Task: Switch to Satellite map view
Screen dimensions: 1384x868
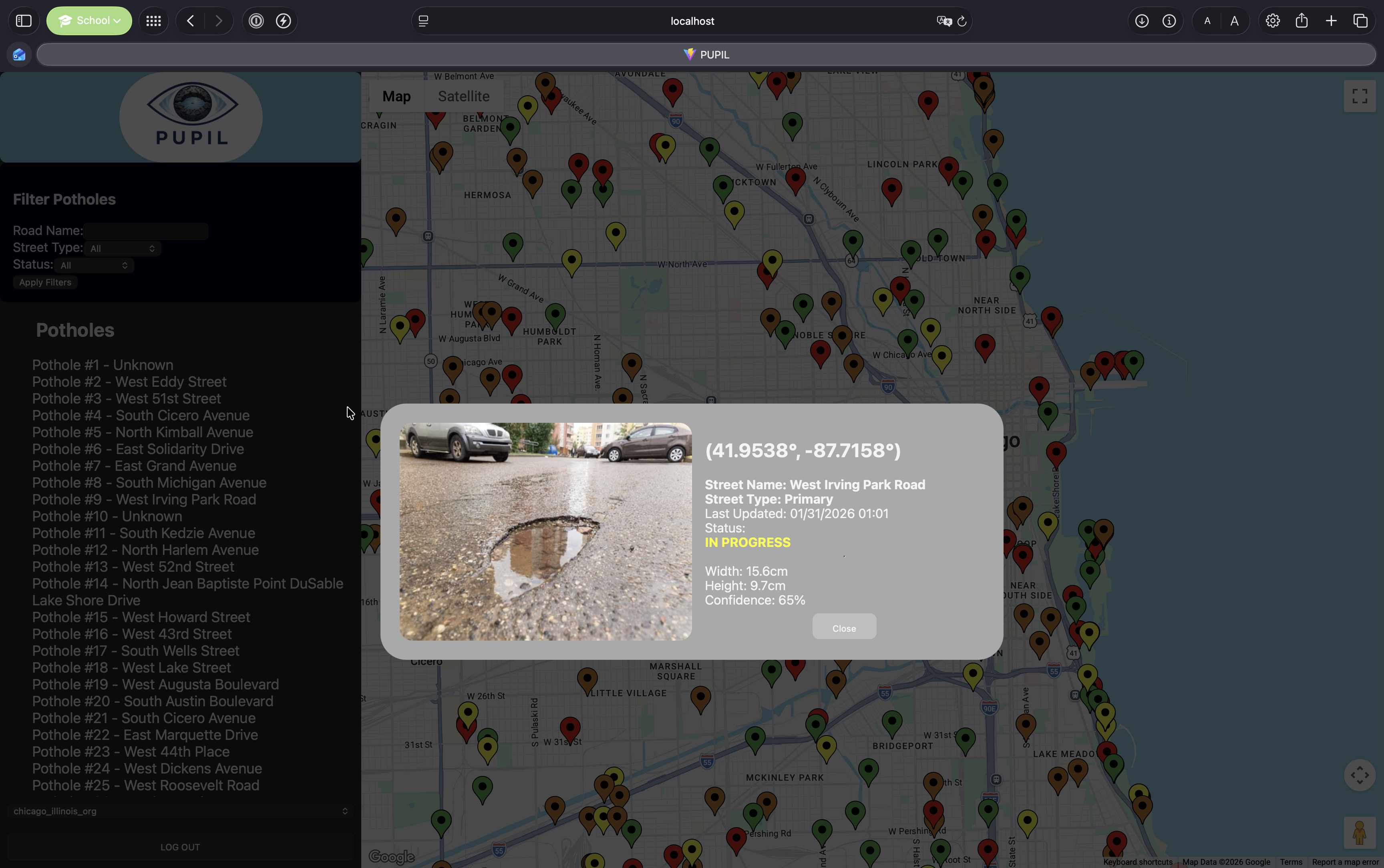Action: click(x=463, y=96)
